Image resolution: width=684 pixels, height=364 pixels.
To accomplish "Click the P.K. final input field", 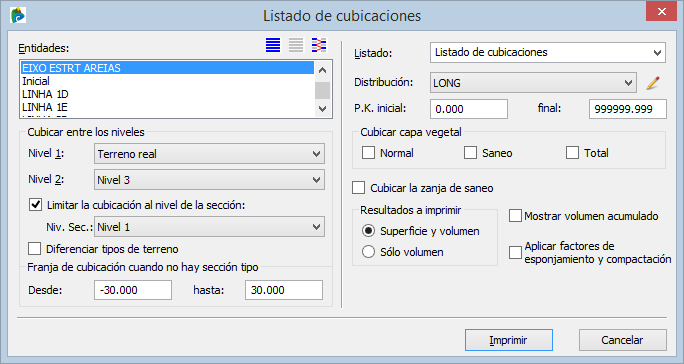I will [628, 109].
